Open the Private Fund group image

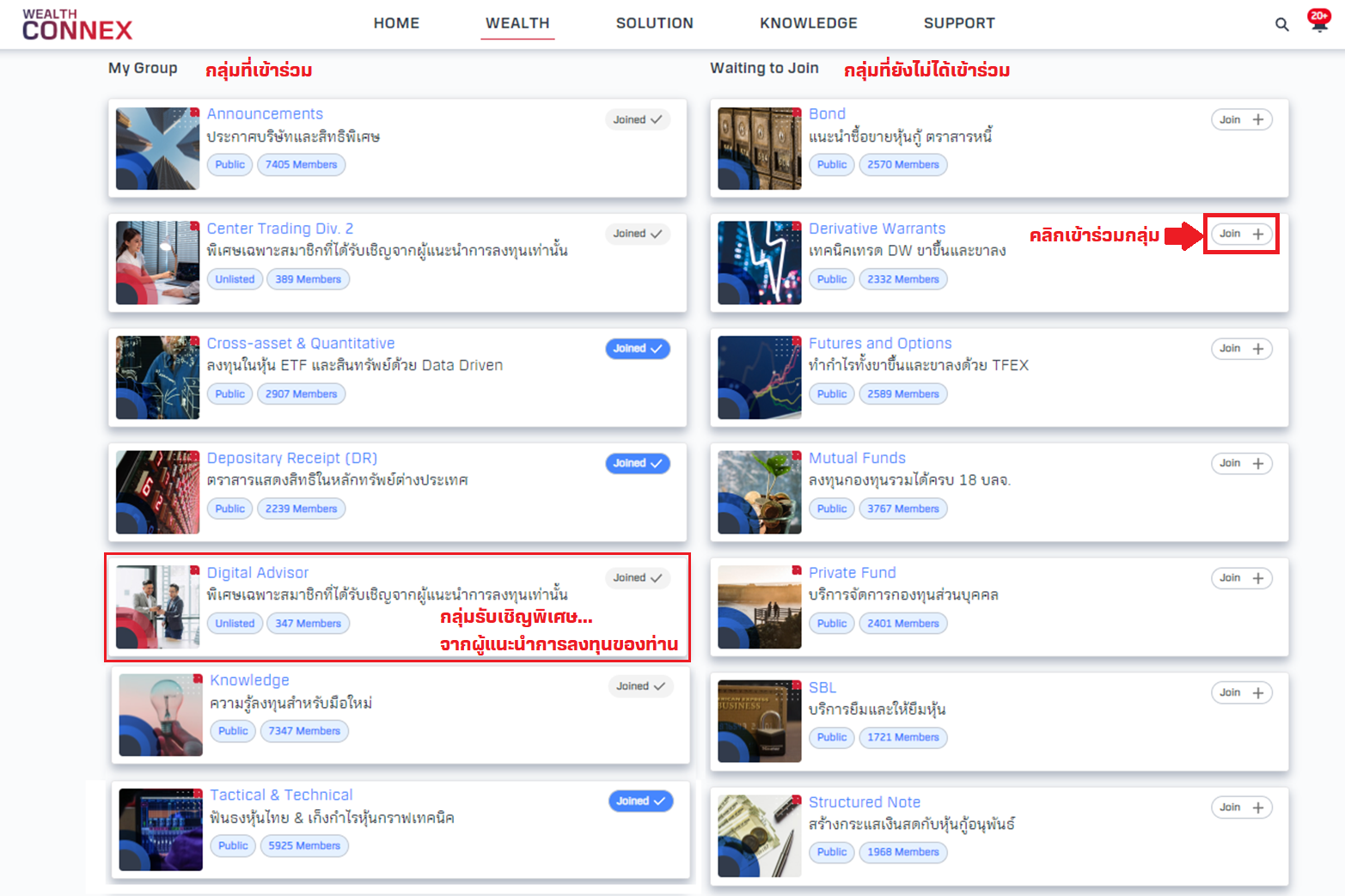pos(759,606)
